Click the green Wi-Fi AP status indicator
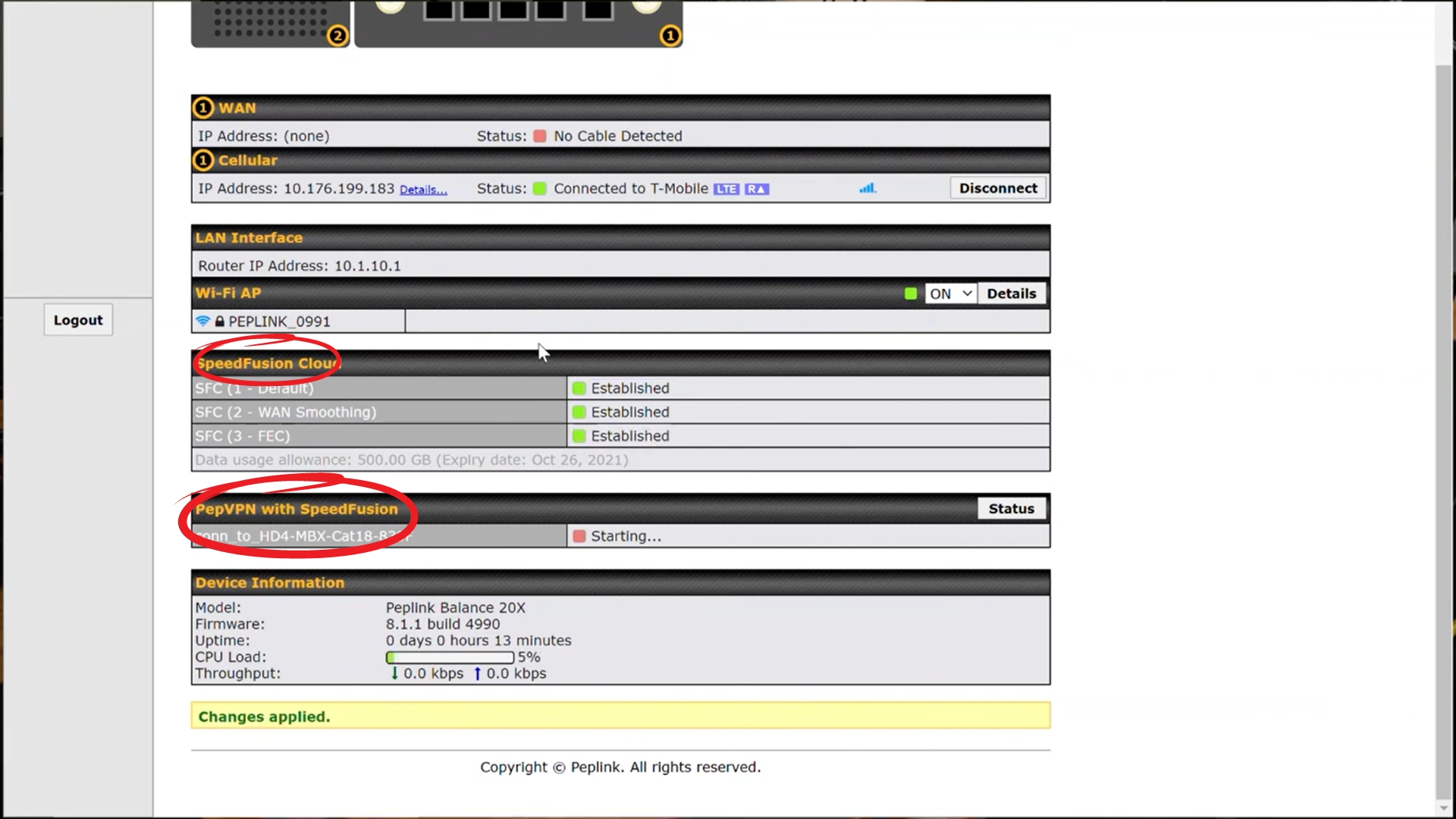This screenshot has width=1456, height=819. point(910,293)
